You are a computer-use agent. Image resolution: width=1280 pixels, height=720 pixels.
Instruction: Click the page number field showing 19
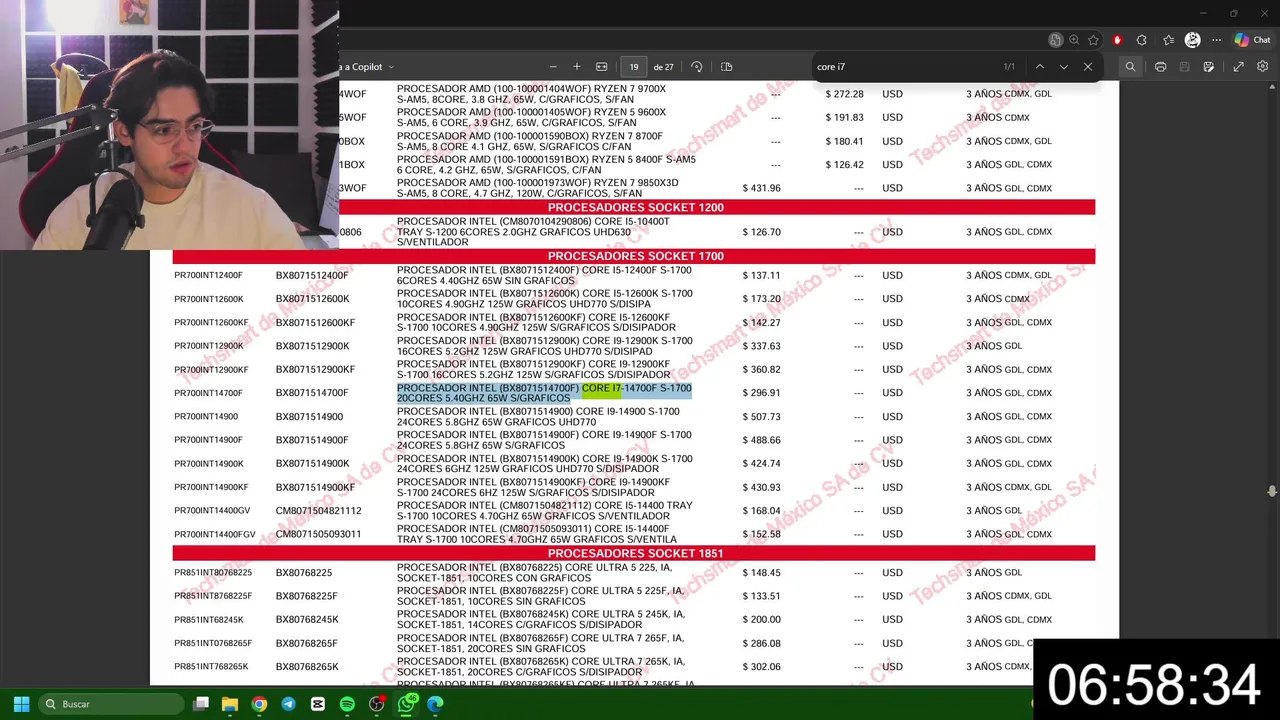pyautogui.click(x=634, y=67)
